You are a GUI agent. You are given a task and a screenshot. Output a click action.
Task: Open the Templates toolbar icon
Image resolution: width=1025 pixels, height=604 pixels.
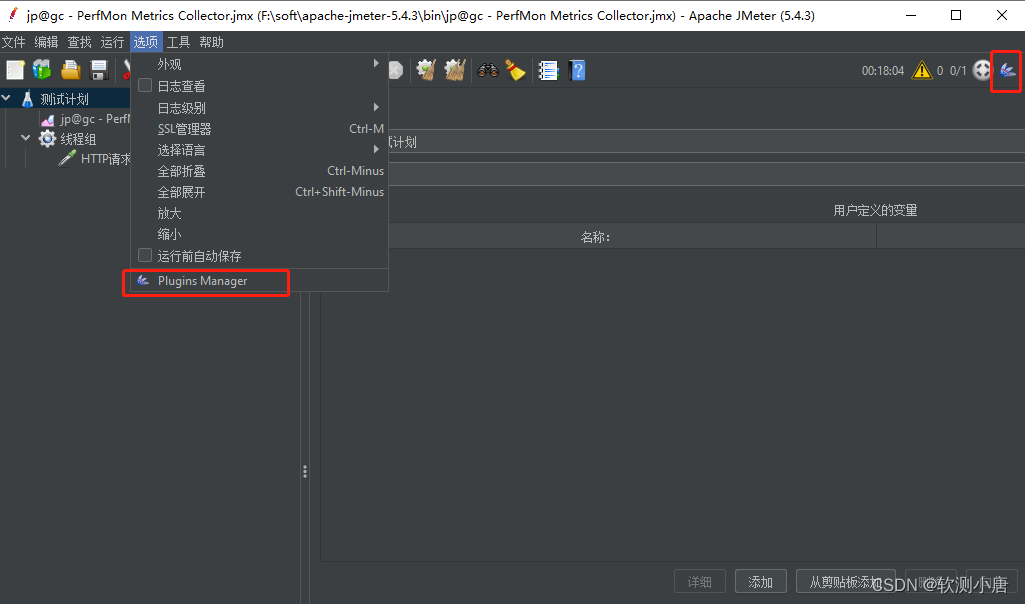(x=42, y=70)
